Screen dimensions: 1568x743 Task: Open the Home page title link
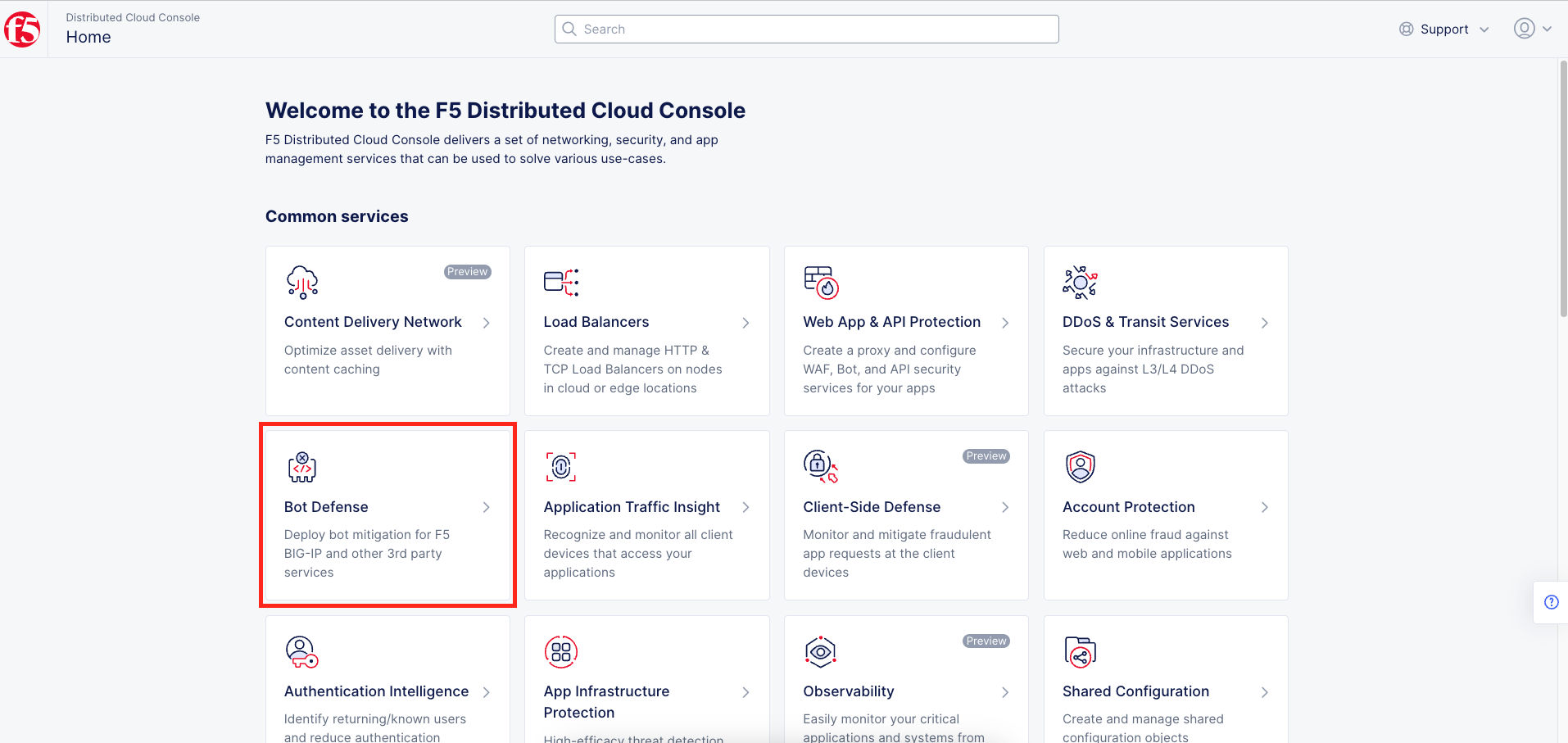pyautogui.click(x=88, y=37)
